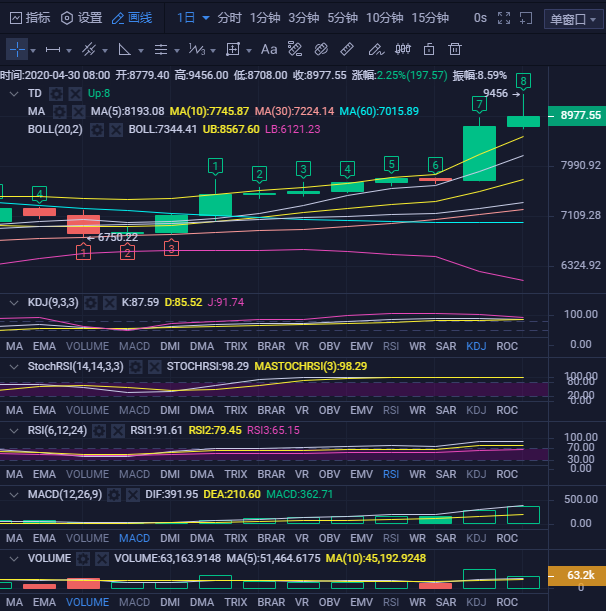Click the candlestick chart style icon

[403, 49]
